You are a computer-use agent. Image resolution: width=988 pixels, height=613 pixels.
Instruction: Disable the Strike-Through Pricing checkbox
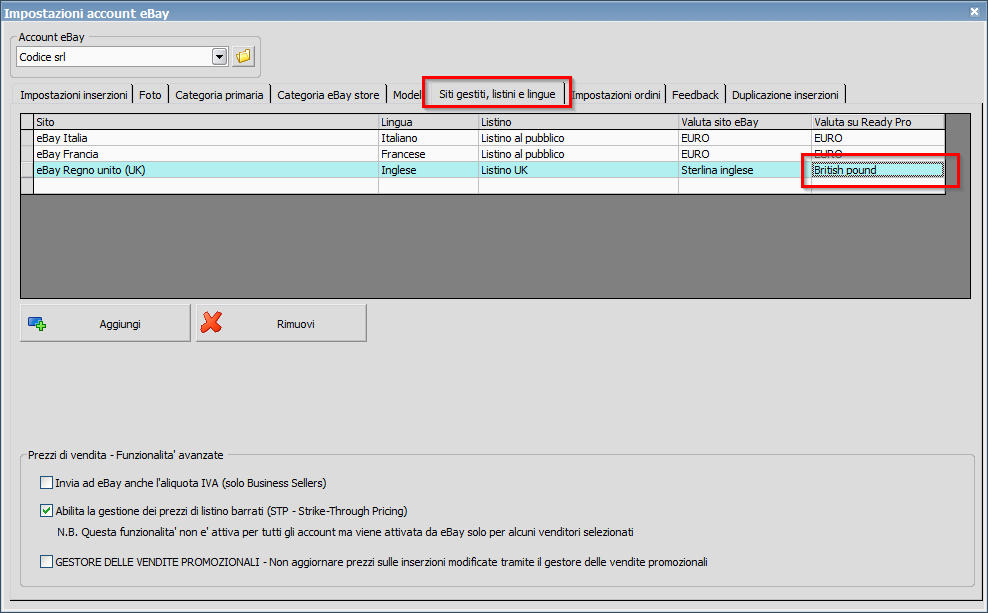[46, 511]
